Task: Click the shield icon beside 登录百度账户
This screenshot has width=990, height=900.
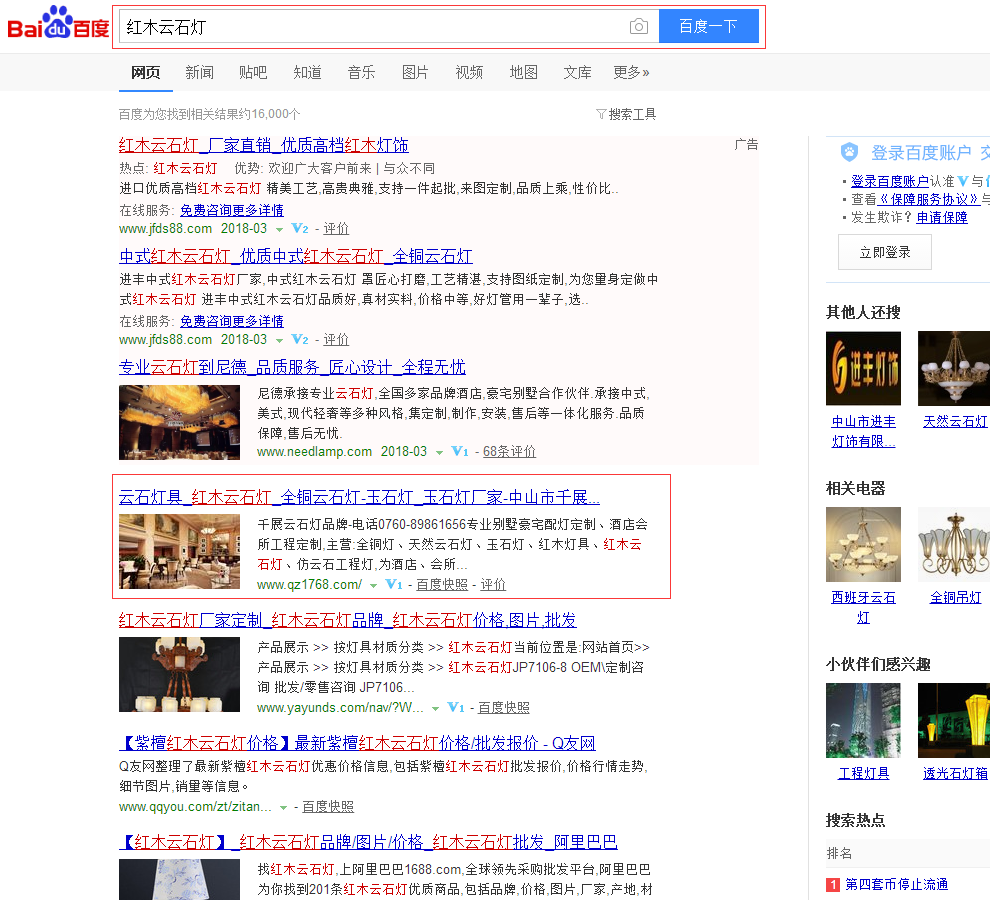Action: click(849, 152)
